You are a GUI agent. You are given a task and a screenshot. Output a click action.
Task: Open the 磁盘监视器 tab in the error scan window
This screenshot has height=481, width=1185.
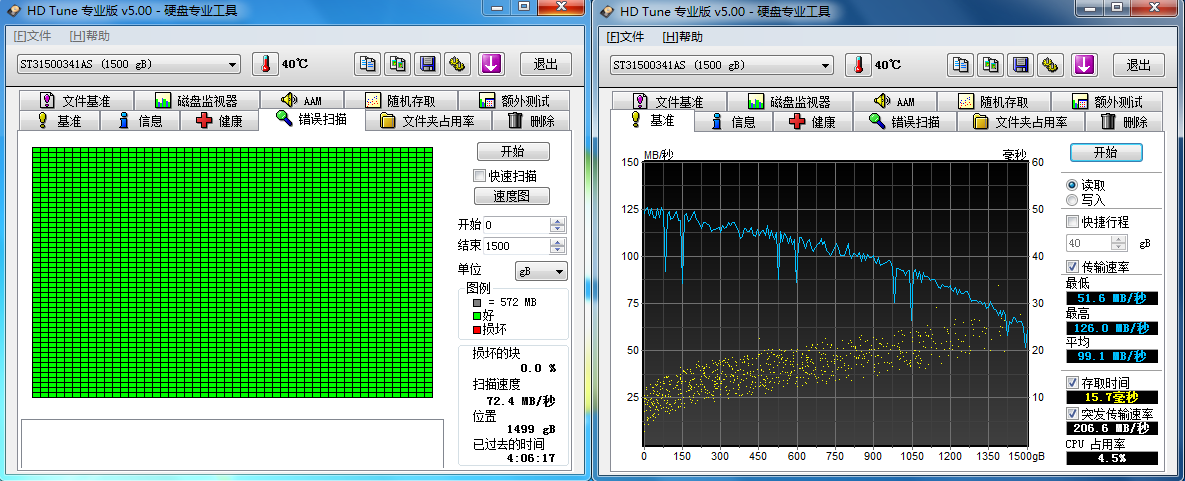tap(196, 101)
